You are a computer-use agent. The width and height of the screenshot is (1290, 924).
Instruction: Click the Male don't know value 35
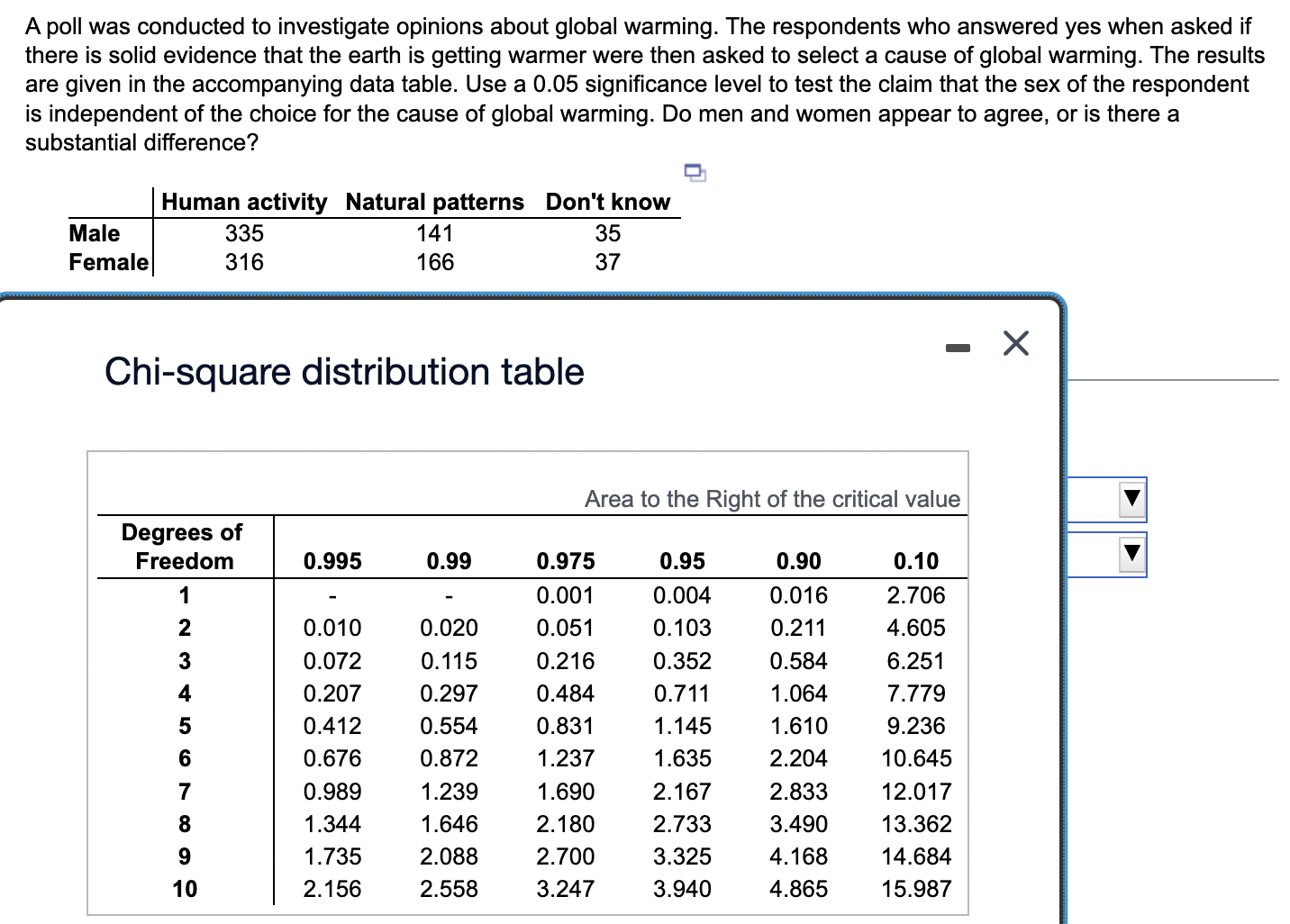click(608, 233)
